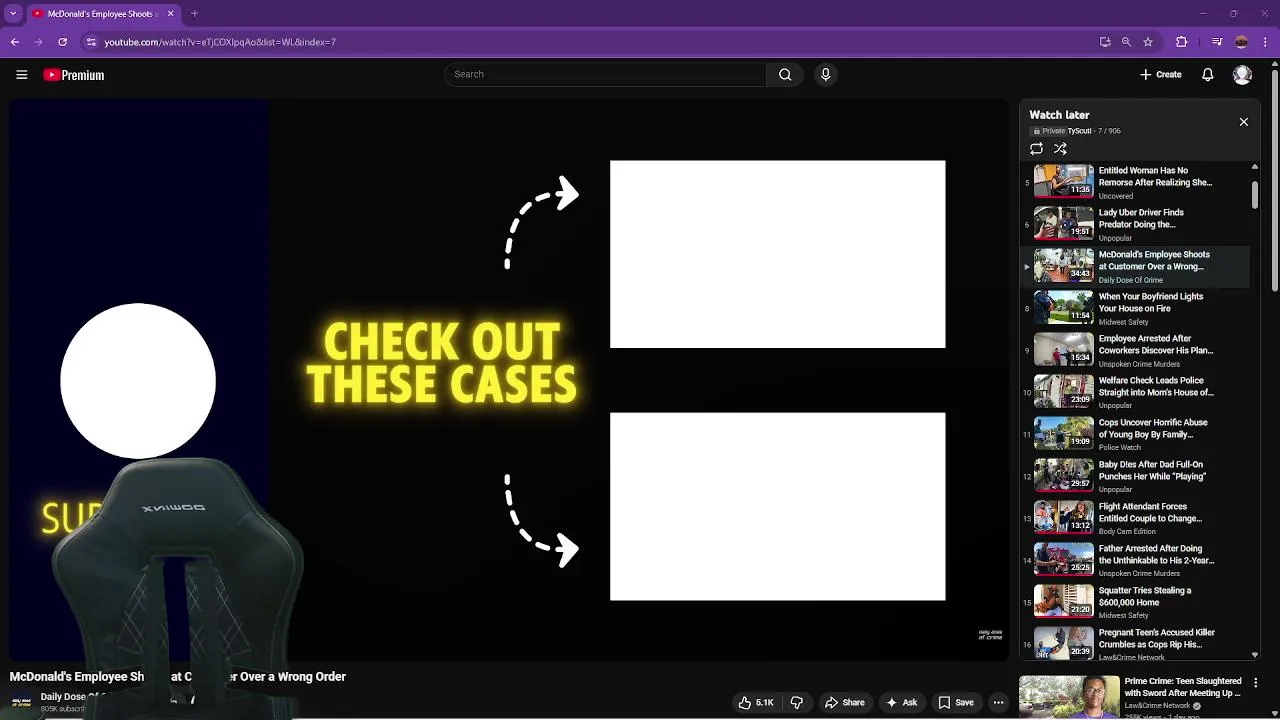Open options for Prime Crime recommendation

click(x=1256, y=683)
